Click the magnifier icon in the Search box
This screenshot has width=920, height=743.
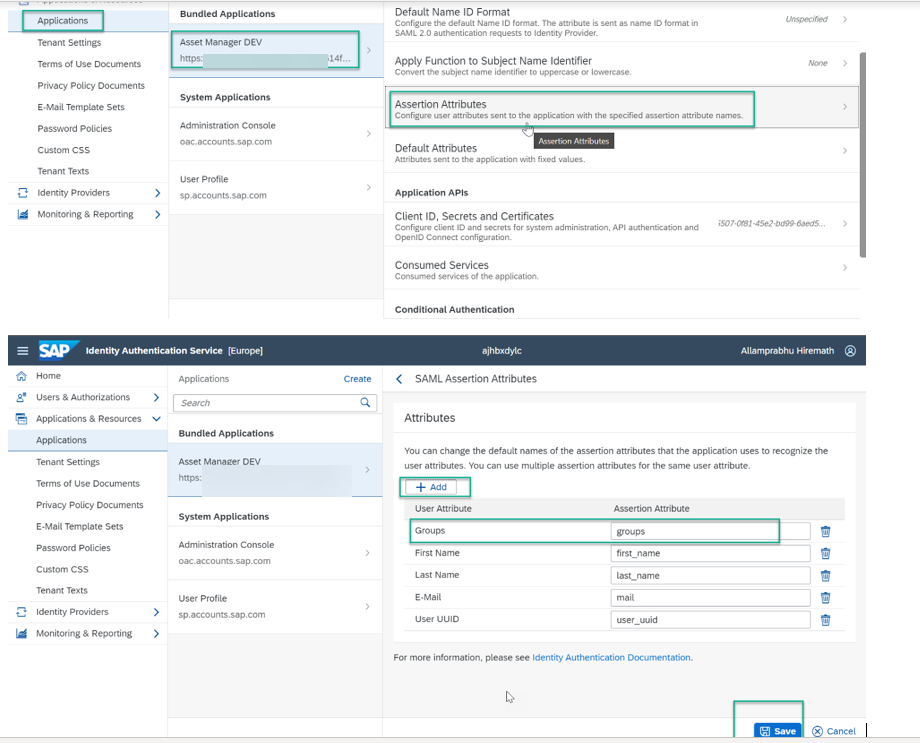pos(365,403)
